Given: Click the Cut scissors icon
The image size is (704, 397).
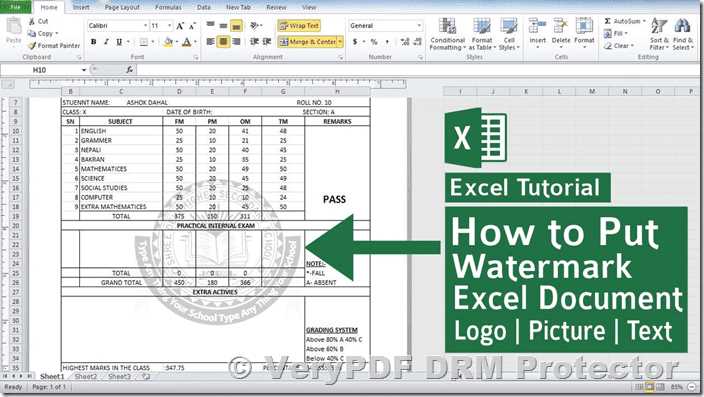Looking at the screenshot, I should point(32,21).
